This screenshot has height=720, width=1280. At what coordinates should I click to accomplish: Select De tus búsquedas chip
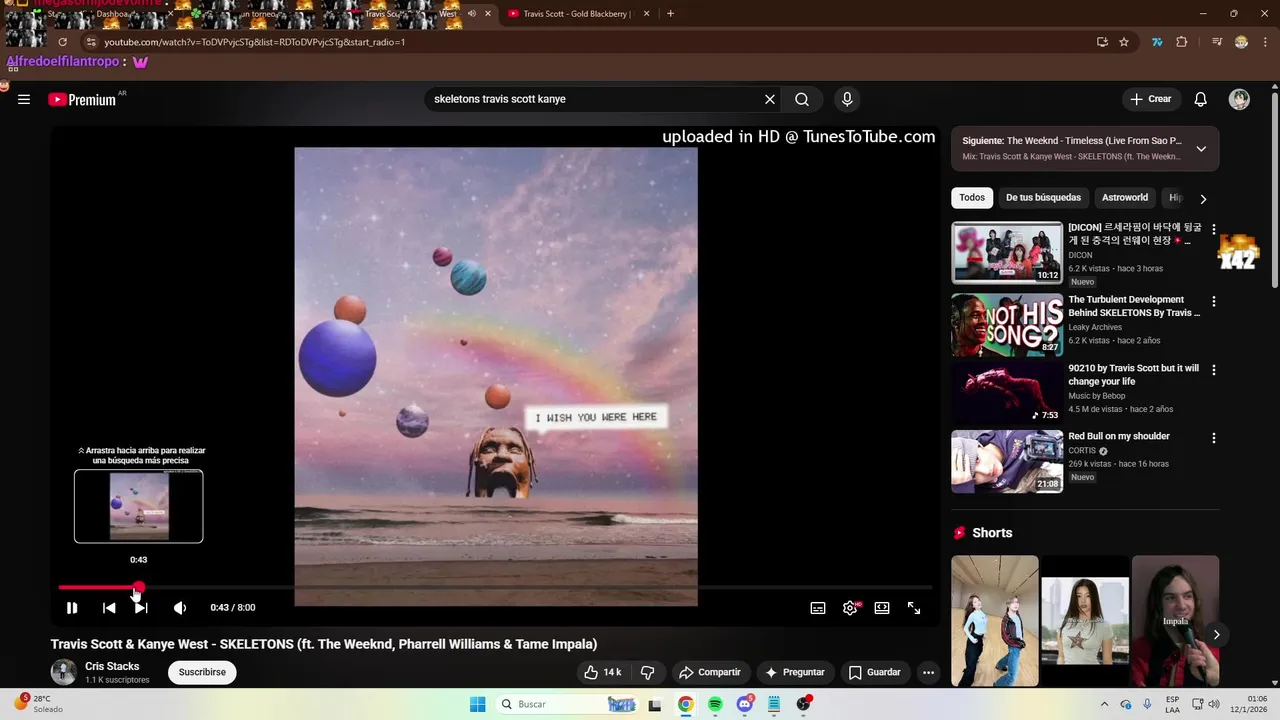[x=1043, y=198]
